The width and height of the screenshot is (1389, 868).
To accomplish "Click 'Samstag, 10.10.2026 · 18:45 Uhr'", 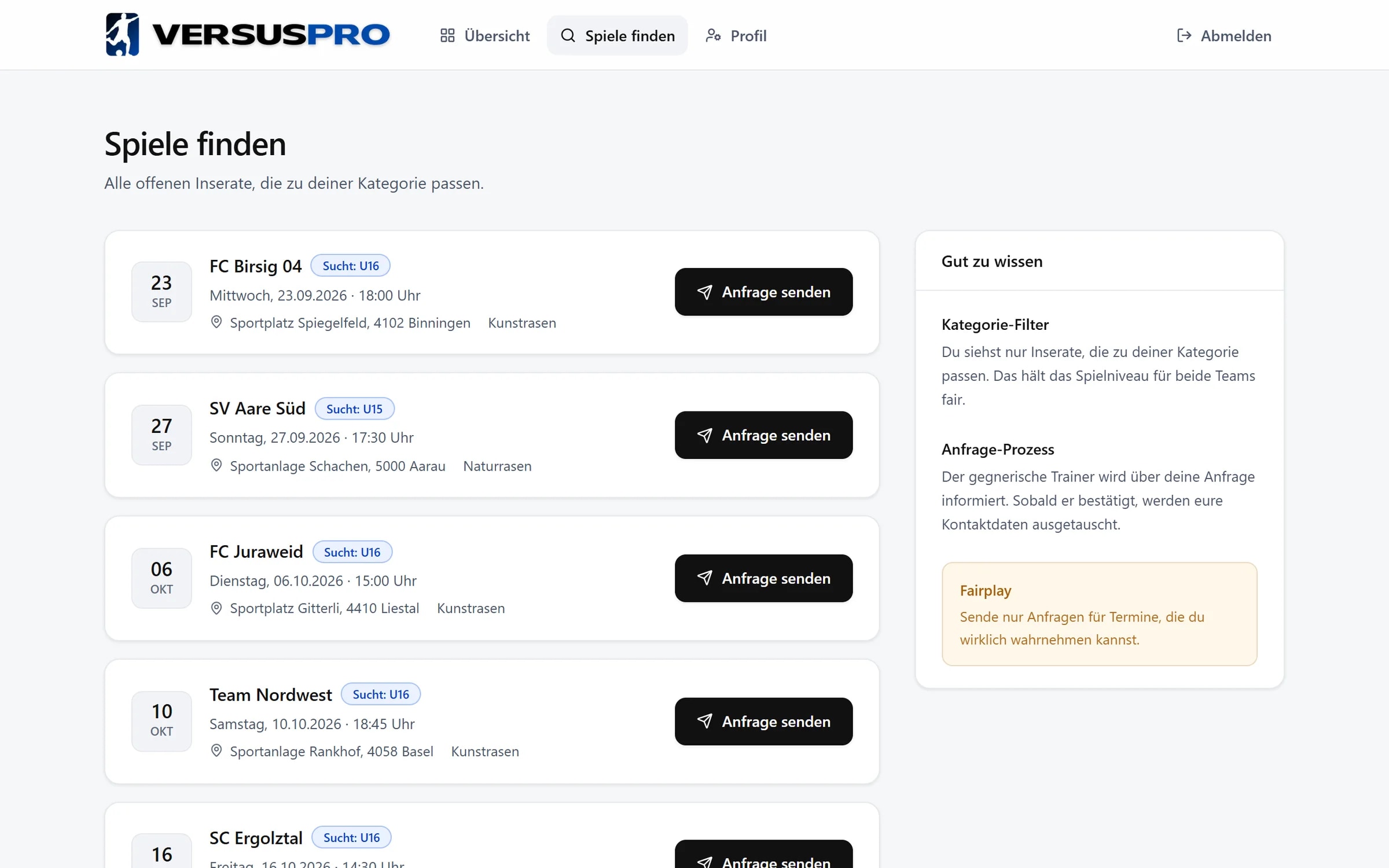I will [312, 724].
